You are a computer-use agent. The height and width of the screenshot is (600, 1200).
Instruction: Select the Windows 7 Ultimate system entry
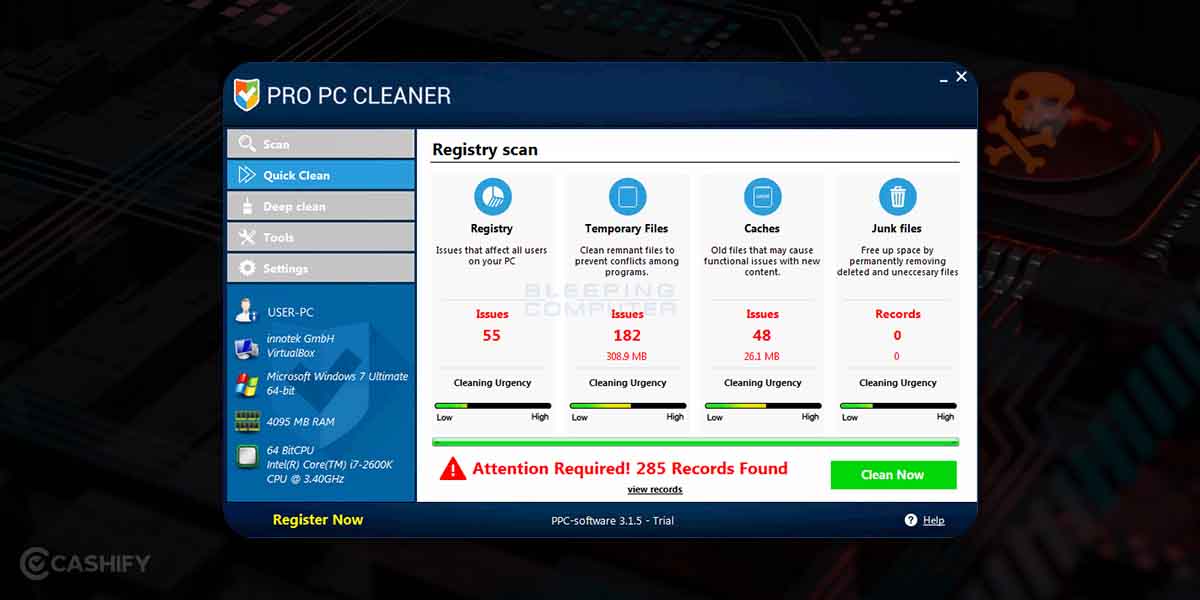[320, 384]
